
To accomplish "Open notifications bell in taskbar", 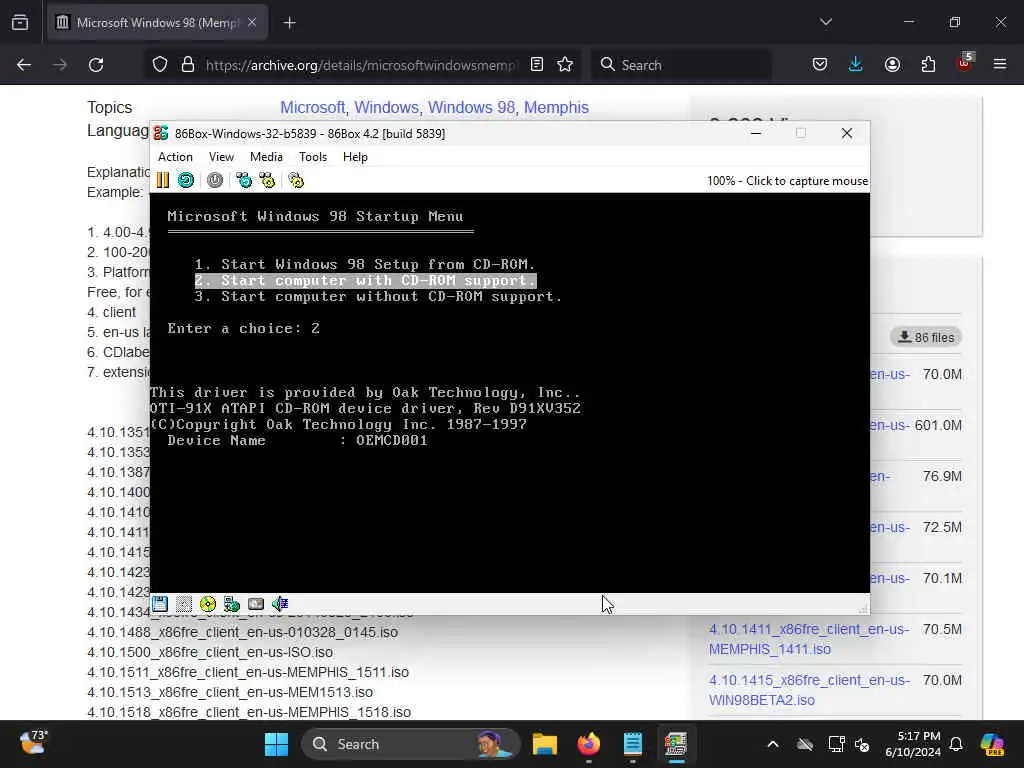I will click(956, 744).
